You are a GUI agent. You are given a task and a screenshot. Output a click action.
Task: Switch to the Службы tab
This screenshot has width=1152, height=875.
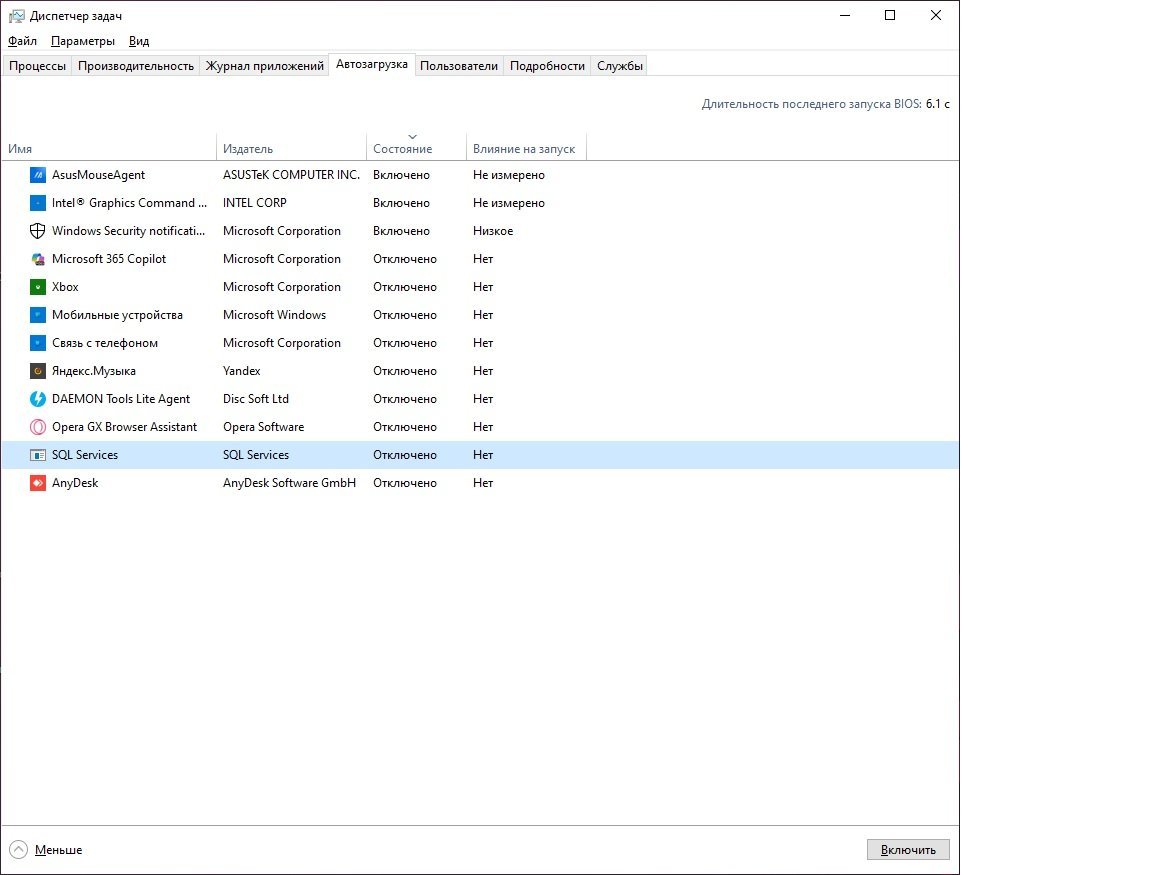click(x=619, y=66)
